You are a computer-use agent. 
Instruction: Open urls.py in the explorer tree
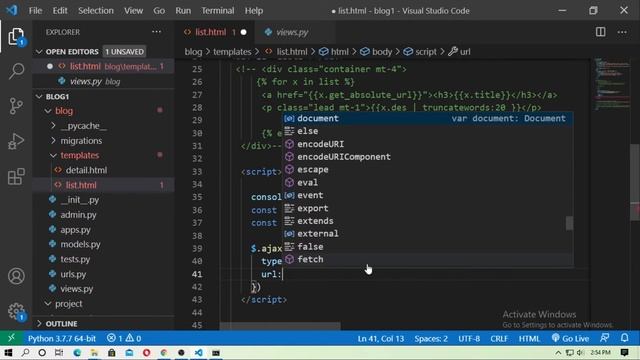pyautogui.click(x=73, y=274)
